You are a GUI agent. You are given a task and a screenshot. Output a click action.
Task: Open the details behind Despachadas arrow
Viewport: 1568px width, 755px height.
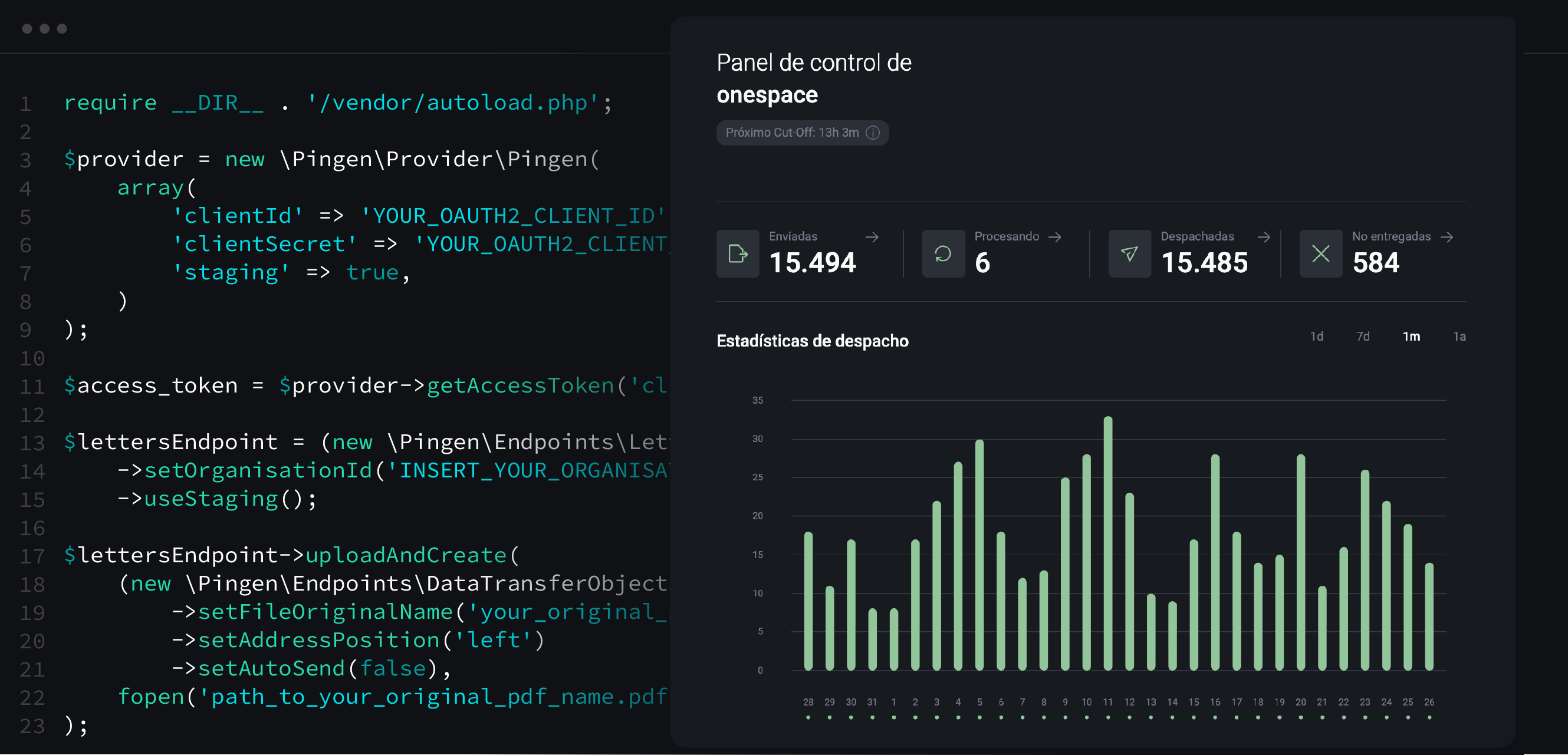click(1264, 238)
